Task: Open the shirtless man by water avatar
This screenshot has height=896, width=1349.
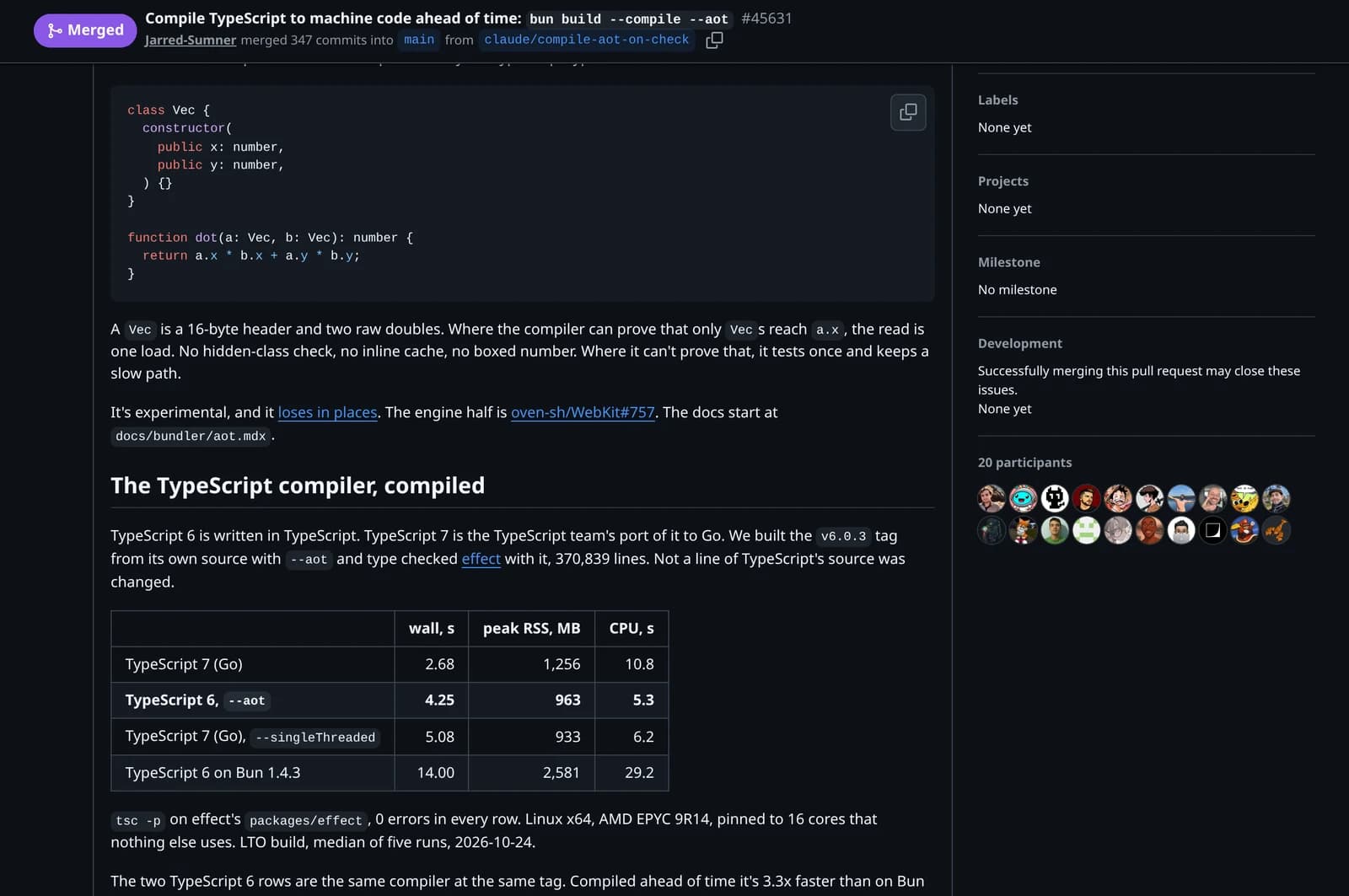Action: (1181, 498)
